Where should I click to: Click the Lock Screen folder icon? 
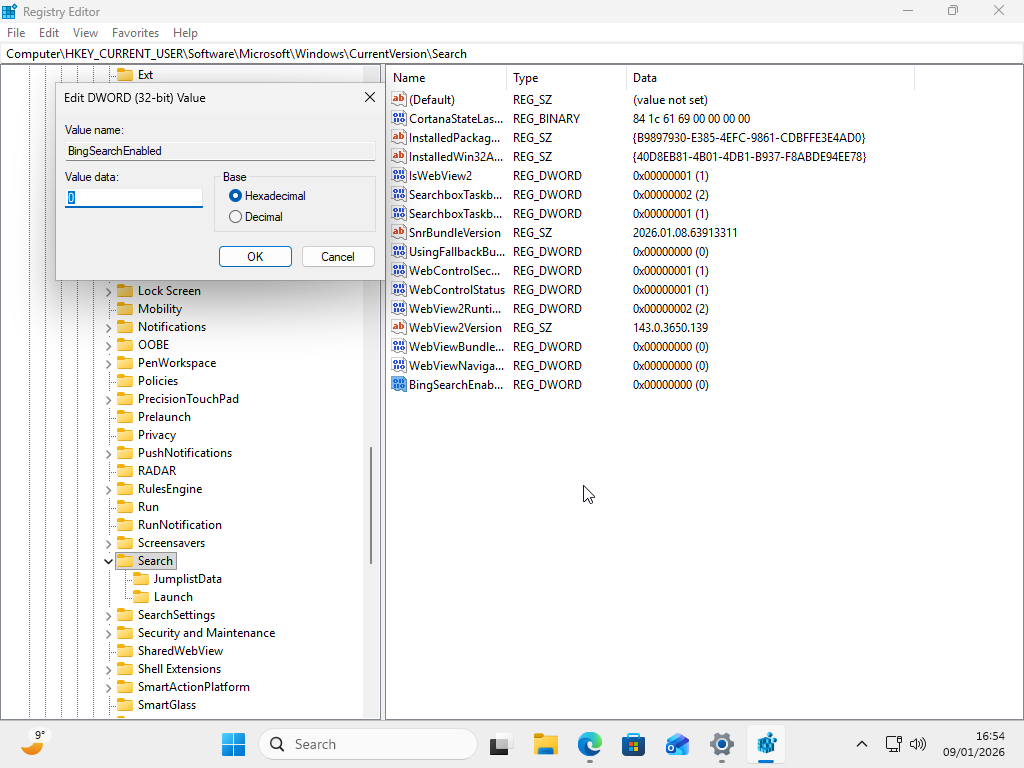(127, 290)
